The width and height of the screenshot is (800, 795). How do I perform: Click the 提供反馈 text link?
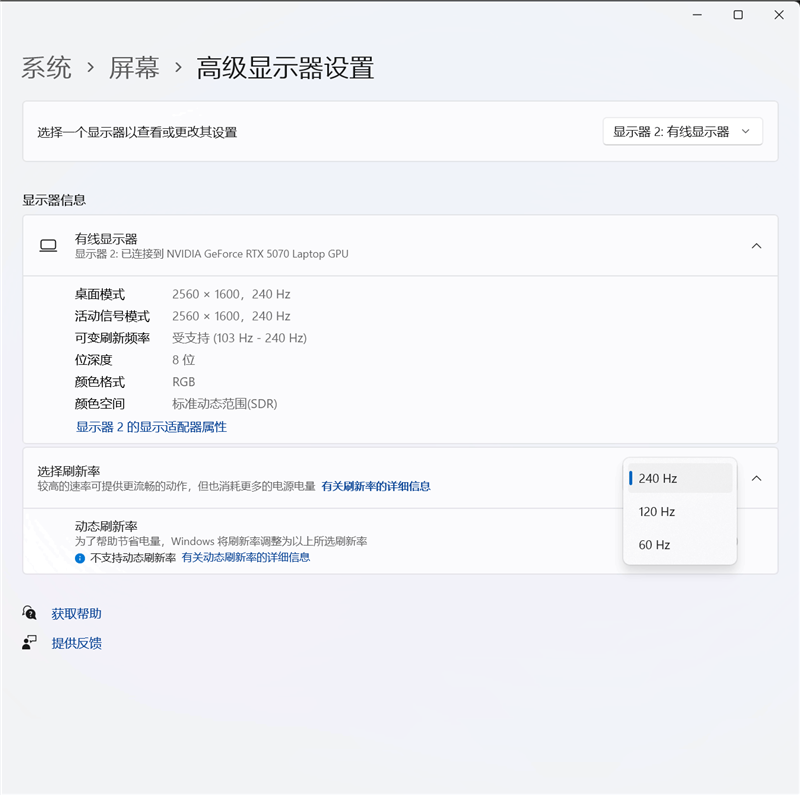(x=78, y=643)
